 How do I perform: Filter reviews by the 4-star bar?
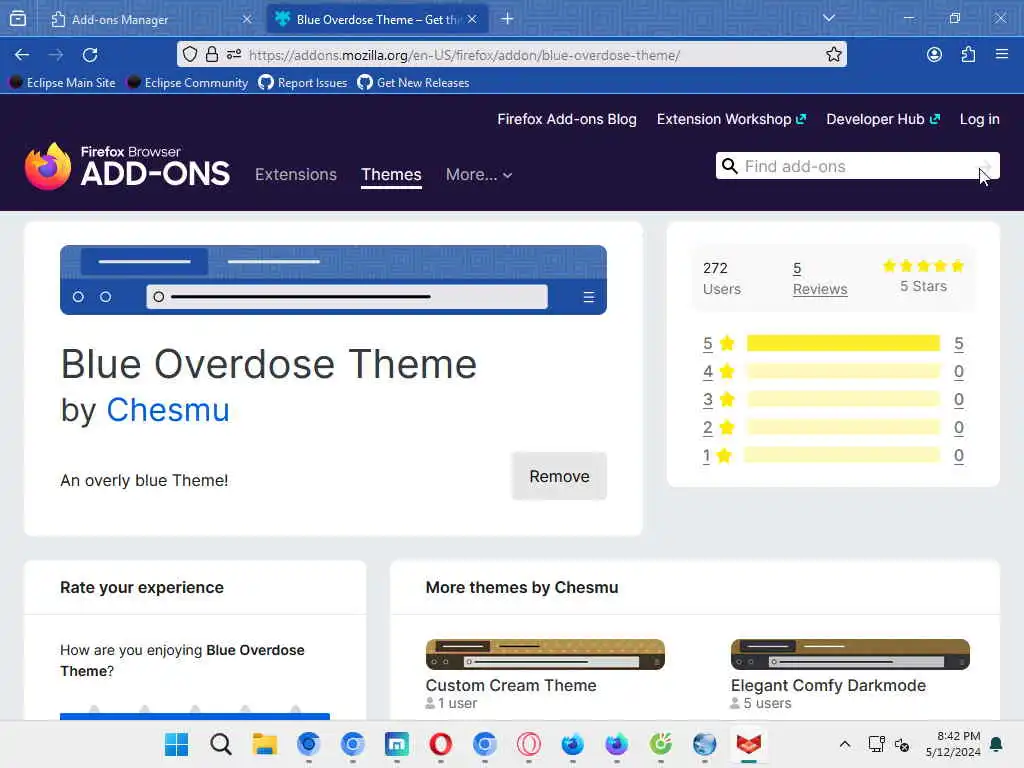(x=842, y=372)
